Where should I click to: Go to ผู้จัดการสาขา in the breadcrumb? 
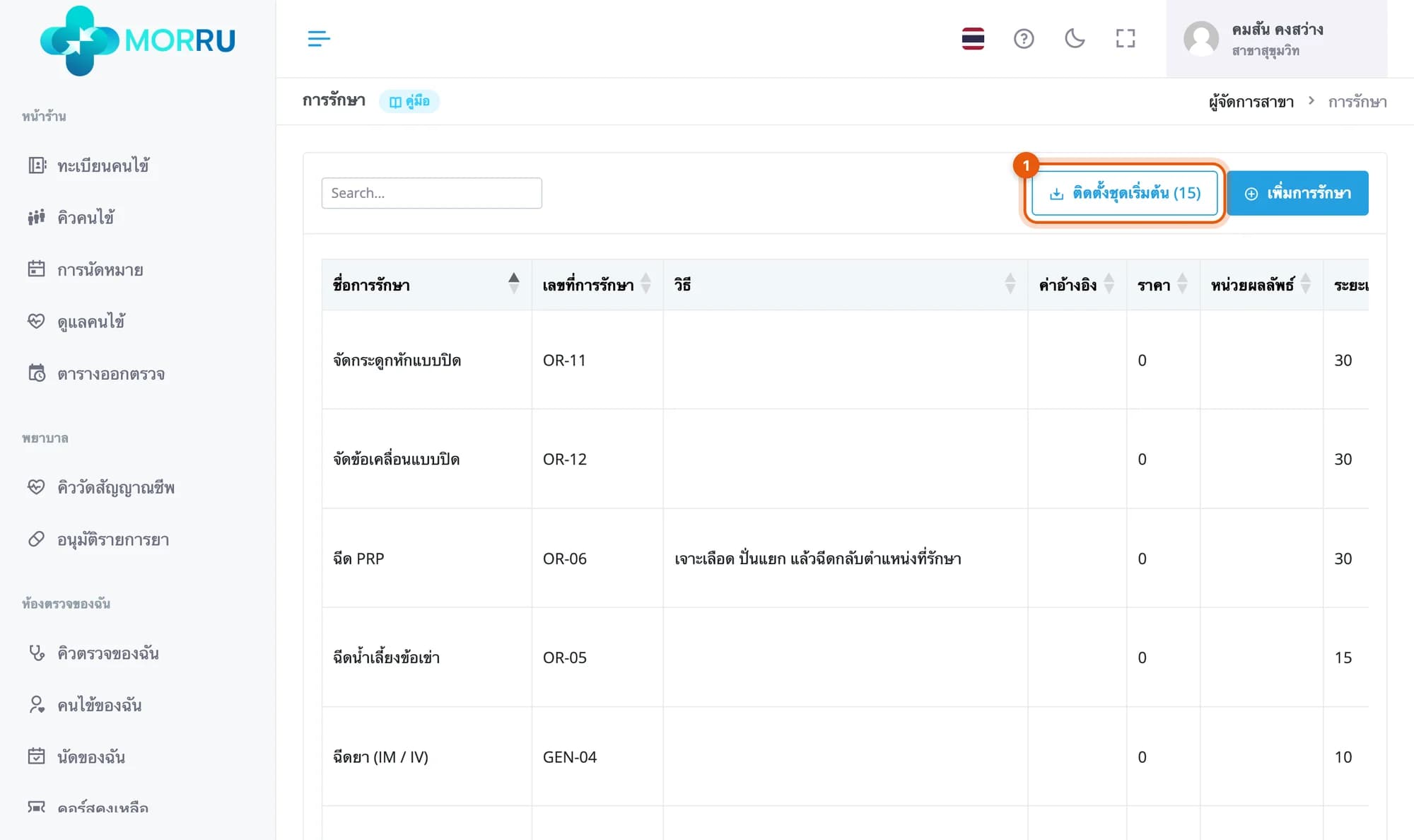(1251, 102)
